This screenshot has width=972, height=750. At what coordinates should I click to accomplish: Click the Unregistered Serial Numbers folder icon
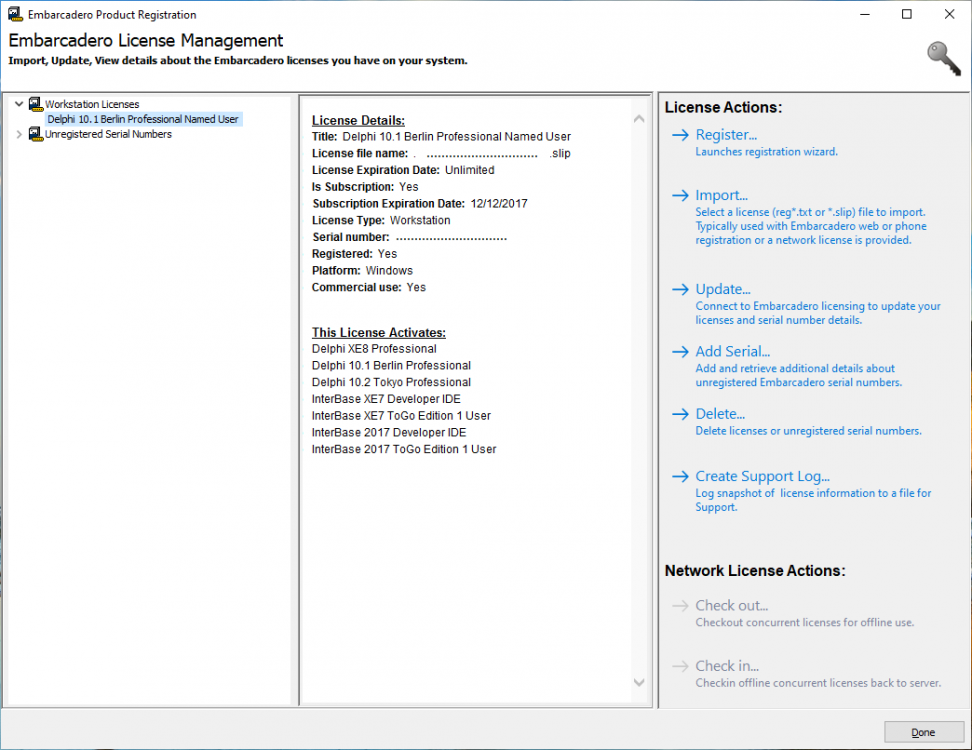tap(36, 134)
